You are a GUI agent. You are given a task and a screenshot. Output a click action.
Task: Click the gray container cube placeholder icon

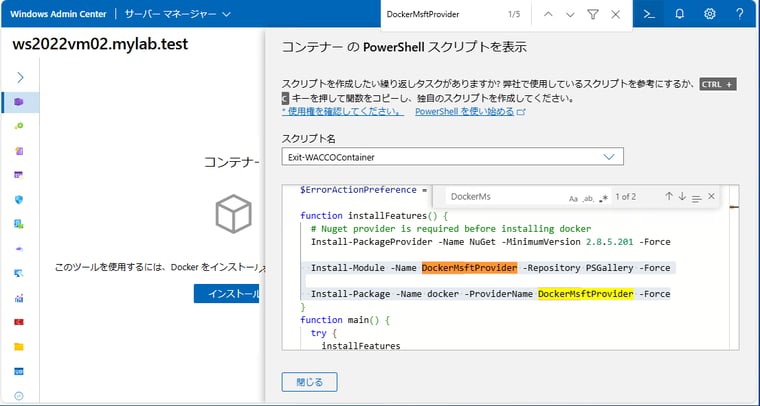pyautogui.click(x=234, y=214)
